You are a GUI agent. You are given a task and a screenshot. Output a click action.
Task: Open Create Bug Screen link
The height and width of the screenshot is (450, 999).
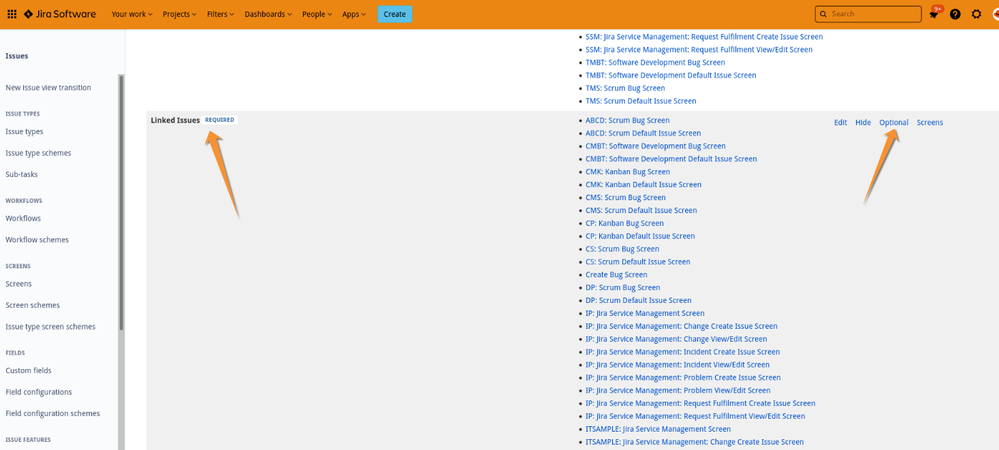(616, 275)
